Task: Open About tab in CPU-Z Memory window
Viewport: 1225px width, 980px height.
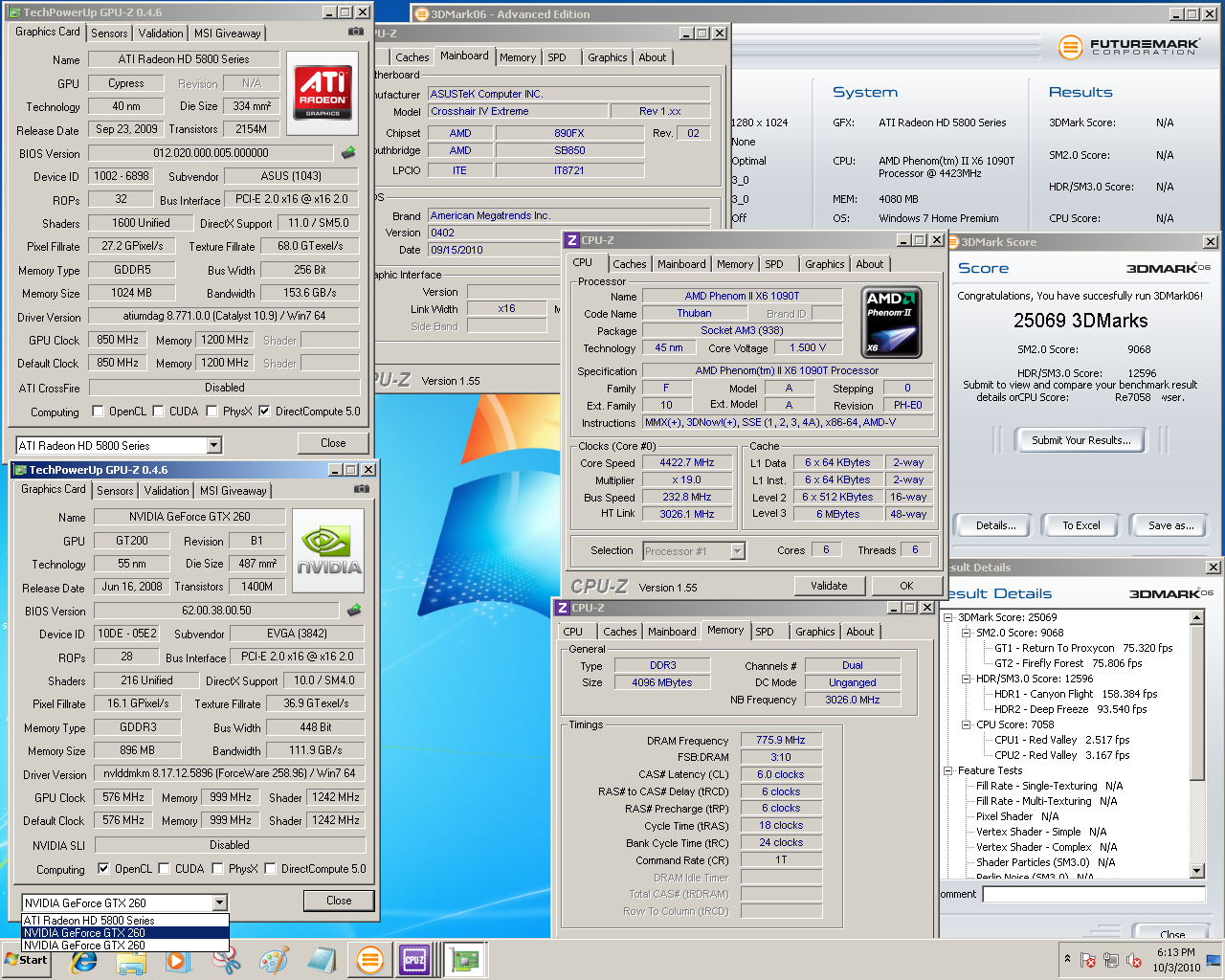Action: [860, 632]
